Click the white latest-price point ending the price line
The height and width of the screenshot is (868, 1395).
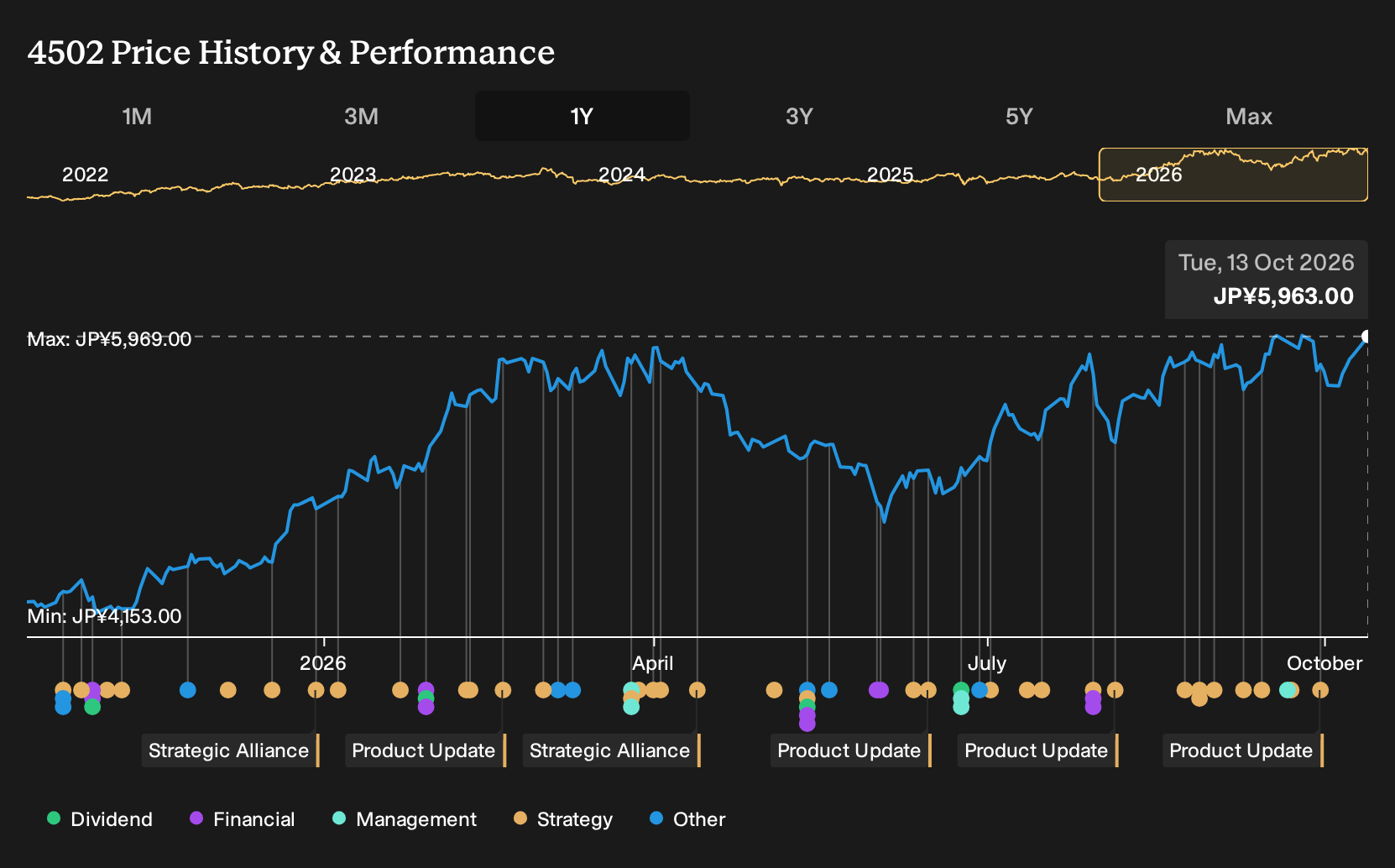pyautogui.click(x=1366, y=337)
